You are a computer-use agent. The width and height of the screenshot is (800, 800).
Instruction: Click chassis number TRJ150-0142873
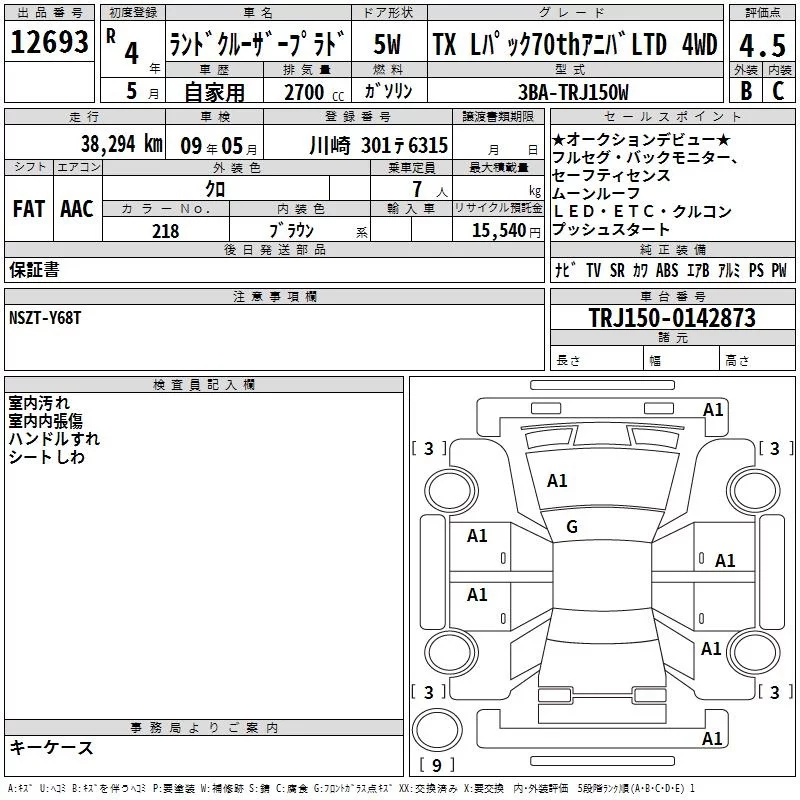[672, 317]
